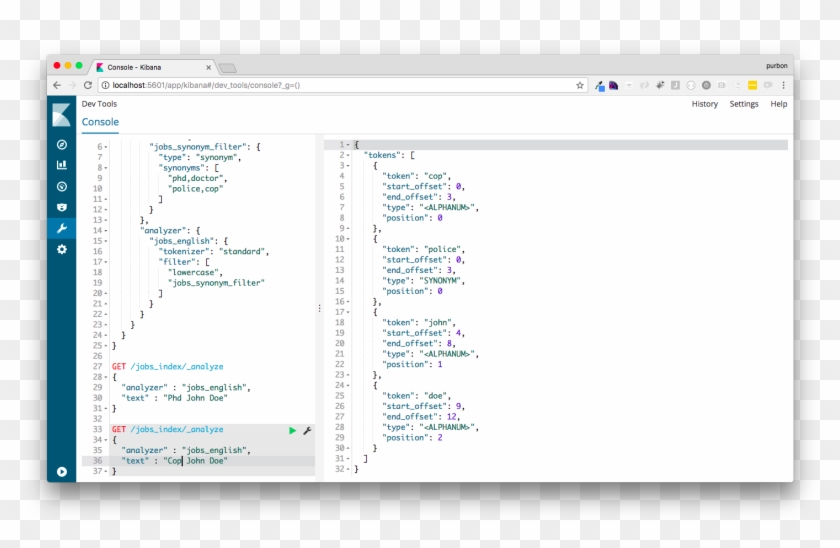Click "token": "john" in response

click(418, 322)
